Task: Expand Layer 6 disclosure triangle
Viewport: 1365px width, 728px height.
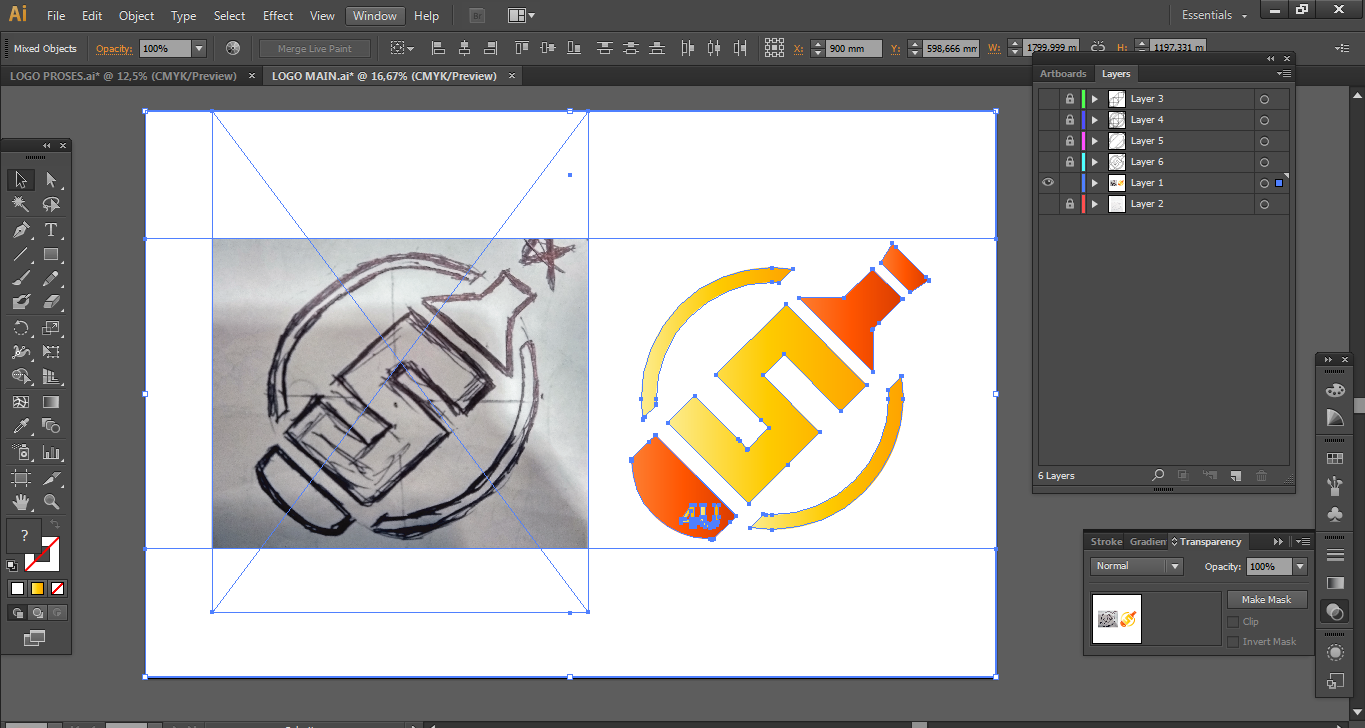Action: point(1095,162)
